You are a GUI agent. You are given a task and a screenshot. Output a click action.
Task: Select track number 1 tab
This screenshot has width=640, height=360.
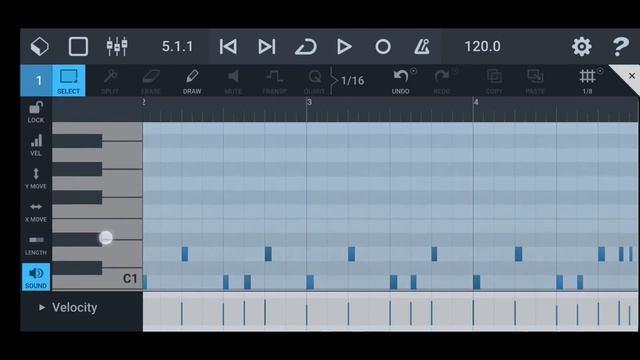(x=37, y=80)
